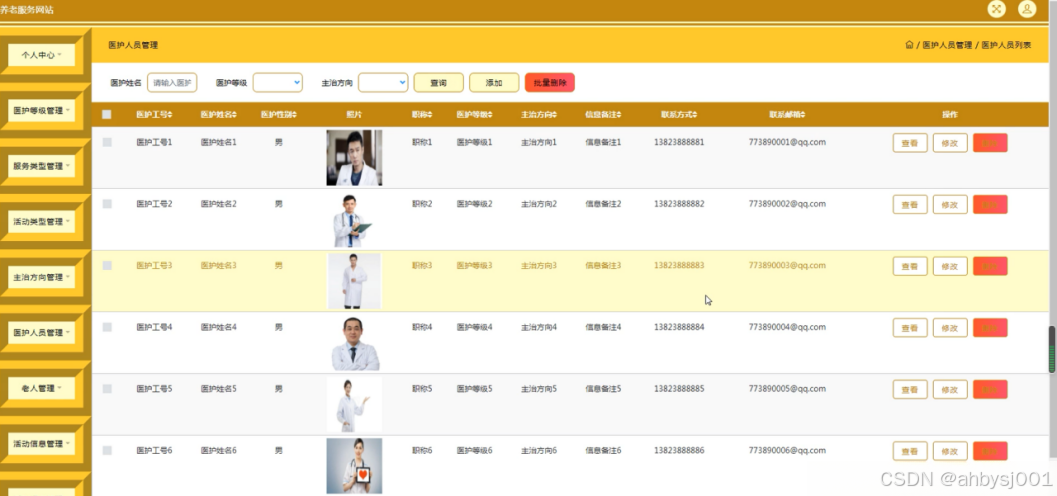Screen dimensions: 1057x496
Task: Click 查看 for 医护工号5 row
Action: pyautogui.click(x=910, y=390)
